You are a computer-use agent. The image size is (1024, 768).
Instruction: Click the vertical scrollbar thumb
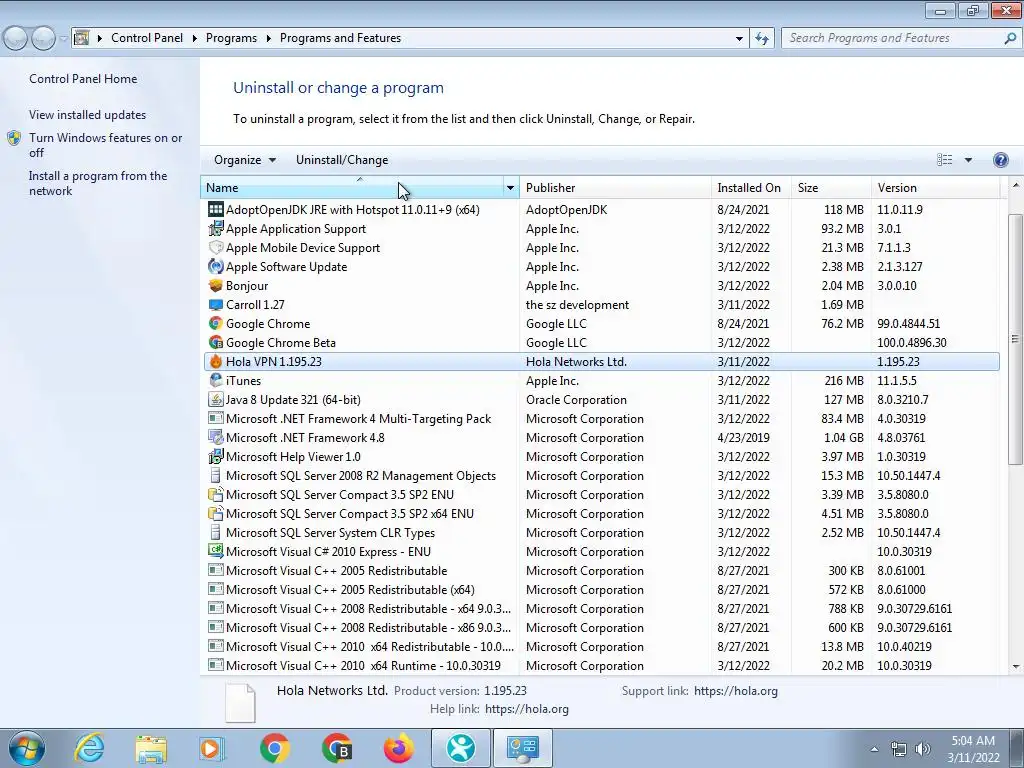coord(1016,339)
